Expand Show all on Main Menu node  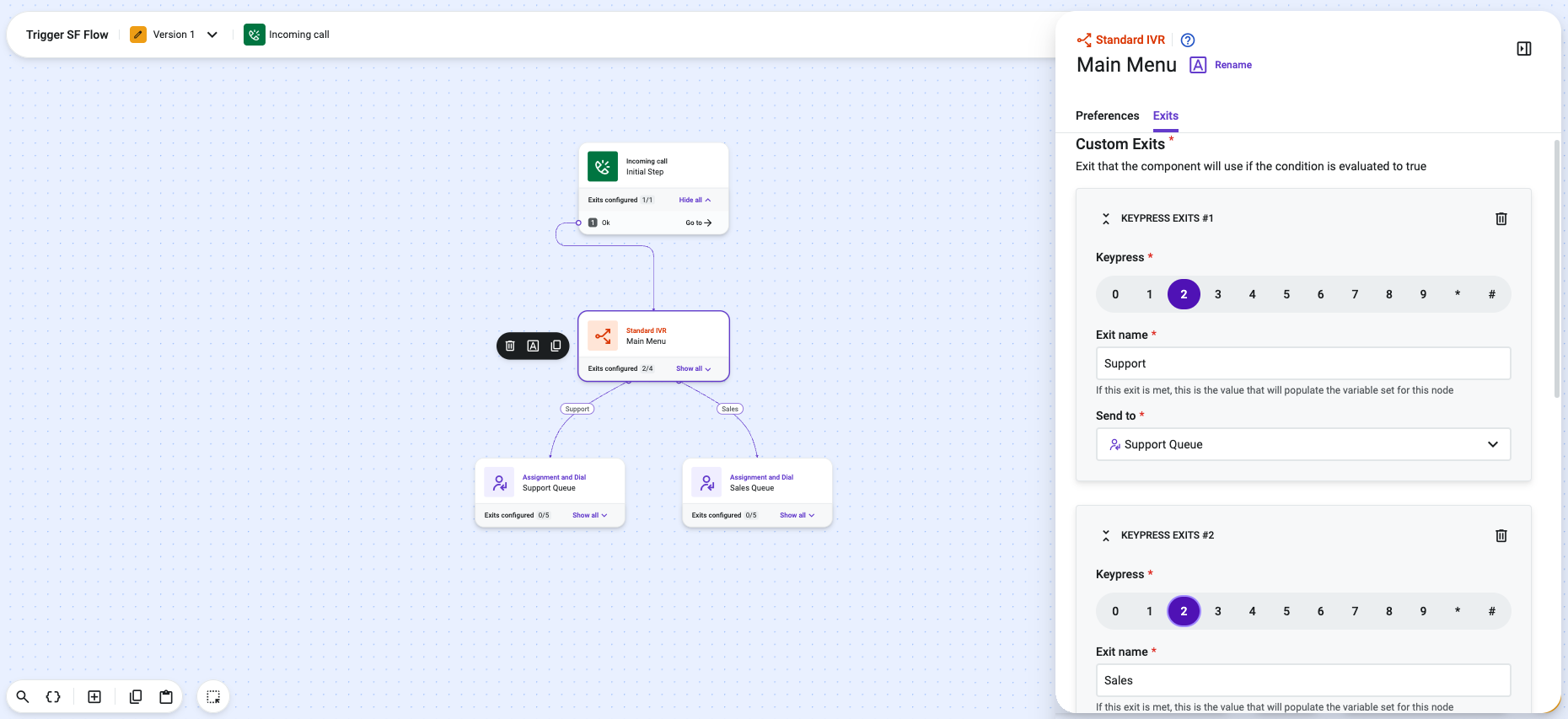(693, 368)
